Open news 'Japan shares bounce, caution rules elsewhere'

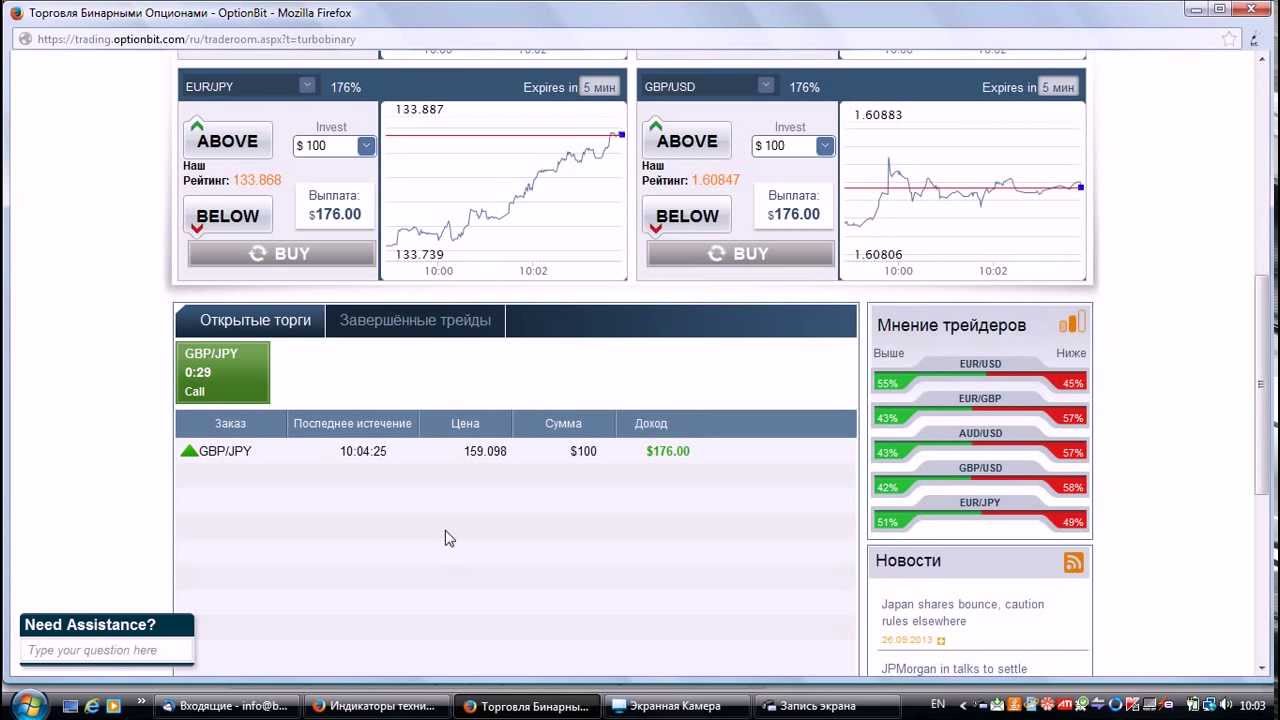962,612
